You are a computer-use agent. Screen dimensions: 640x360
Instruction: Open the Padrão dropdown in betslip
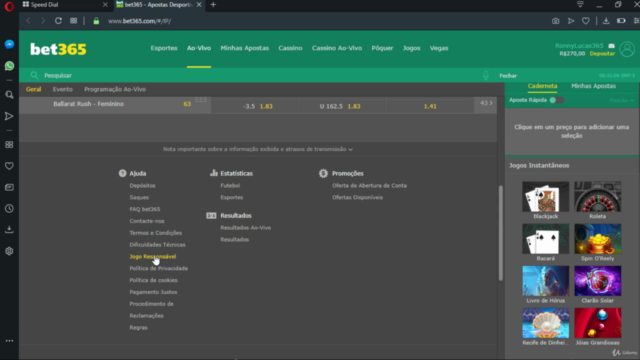point(622,100)
